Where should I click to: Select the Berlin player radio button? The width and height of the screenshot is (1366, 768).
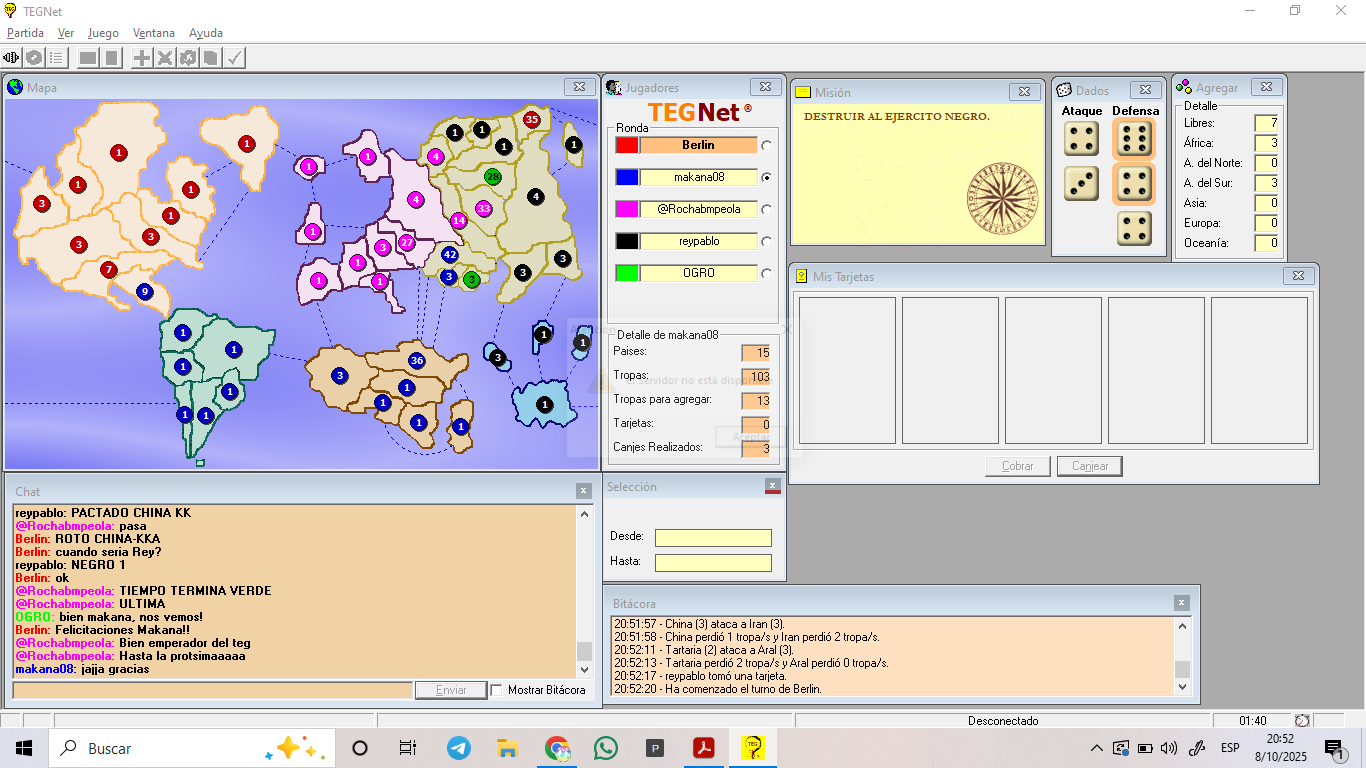(767, 145)
